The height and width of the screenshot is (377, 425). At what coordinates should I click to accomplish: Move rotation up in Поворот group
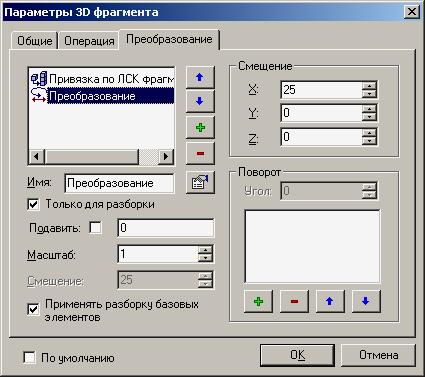point(330,302)
